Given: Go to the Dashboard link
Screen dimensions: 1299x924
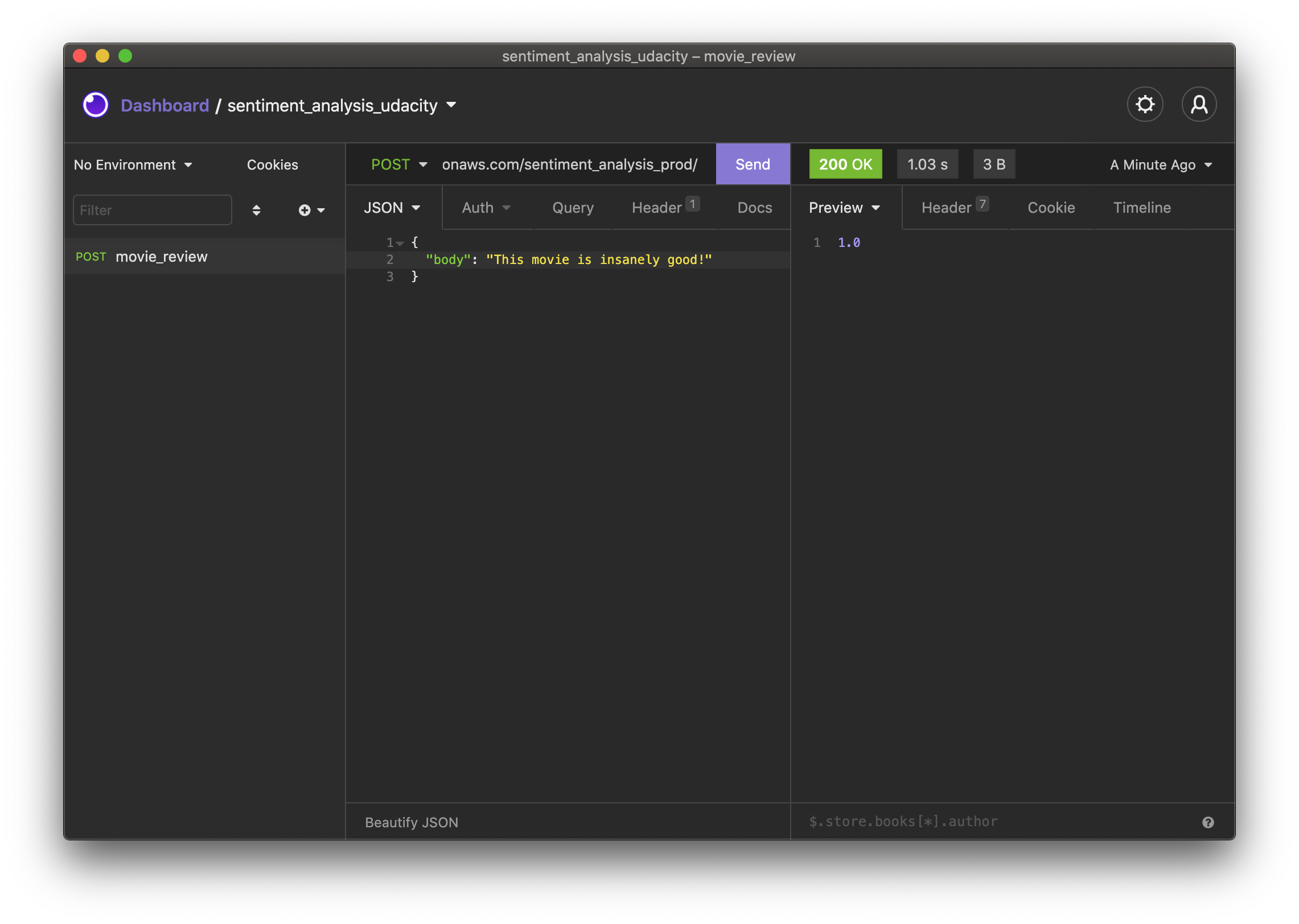Looking at the screenshot, I should click(165, 105).
